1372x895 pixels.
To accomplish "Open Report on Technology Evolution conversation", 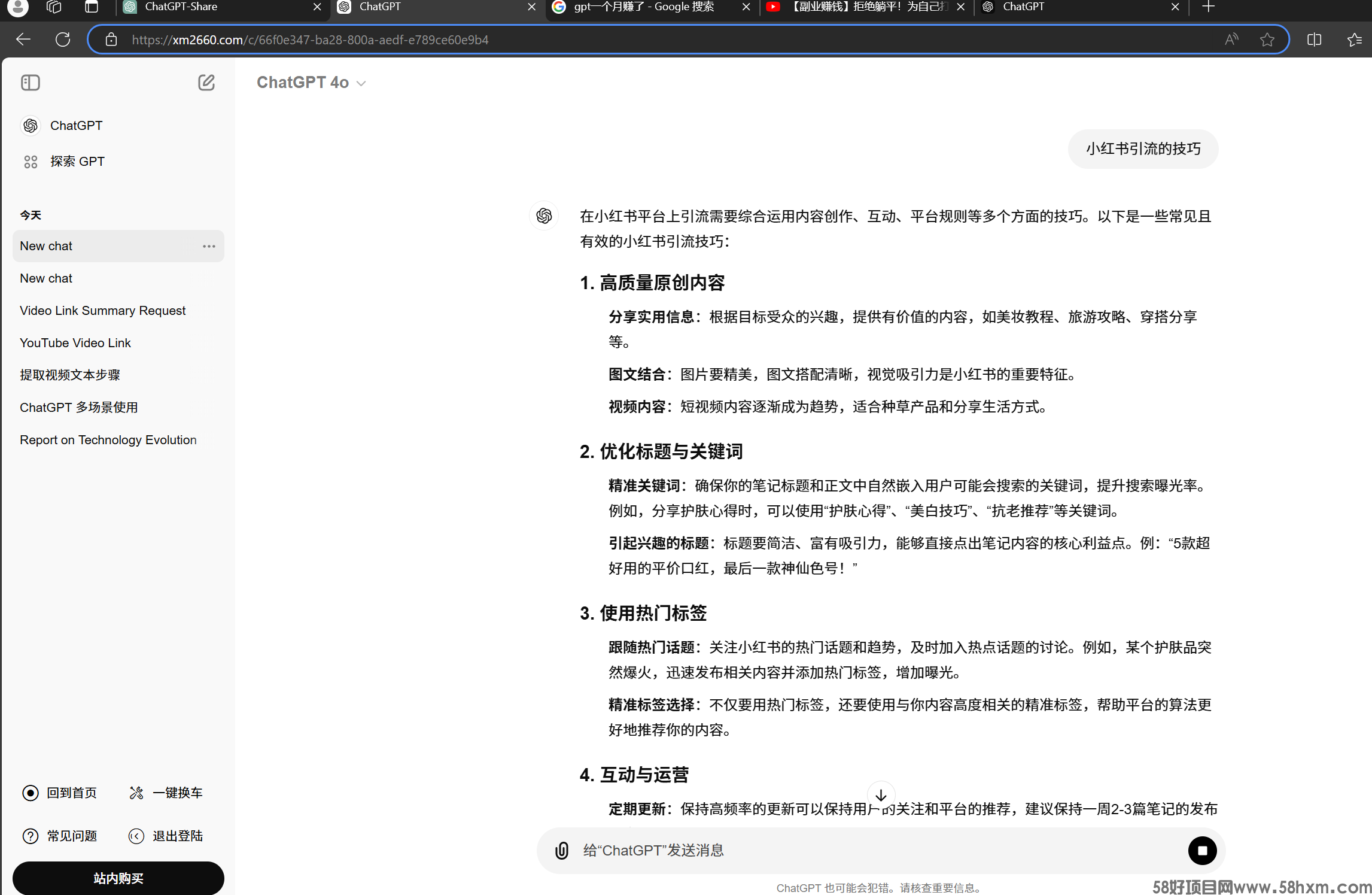I will (x=118, y=440).
